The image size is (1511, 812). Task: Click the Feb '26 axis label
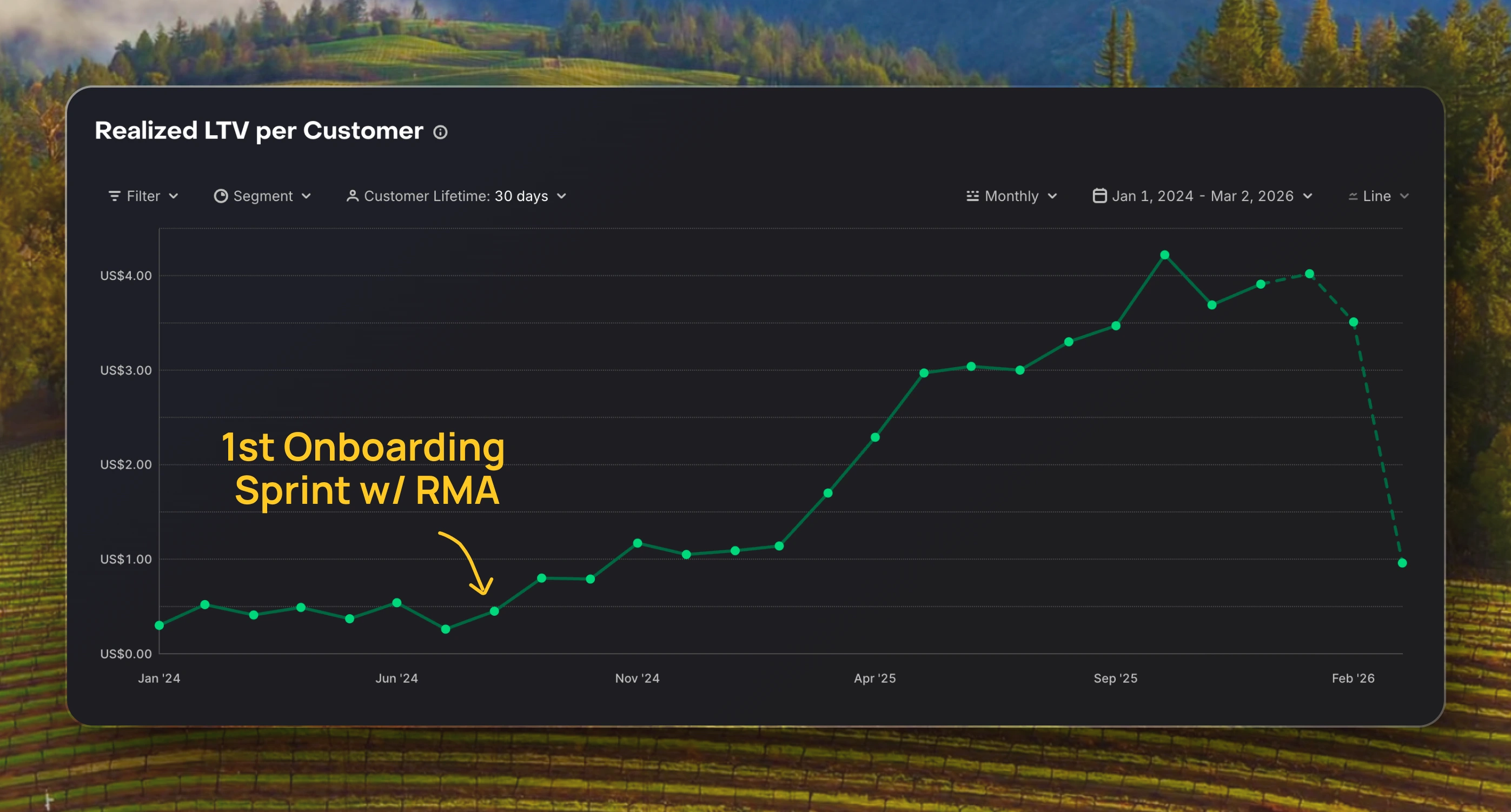pos(1353,678)
